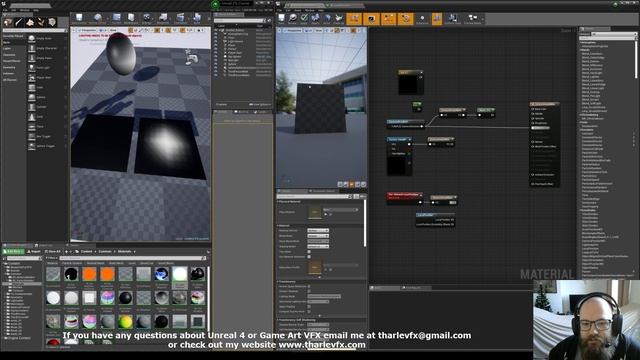Open the Lit view mode dropdown in the level viewport

coord(103,30)
